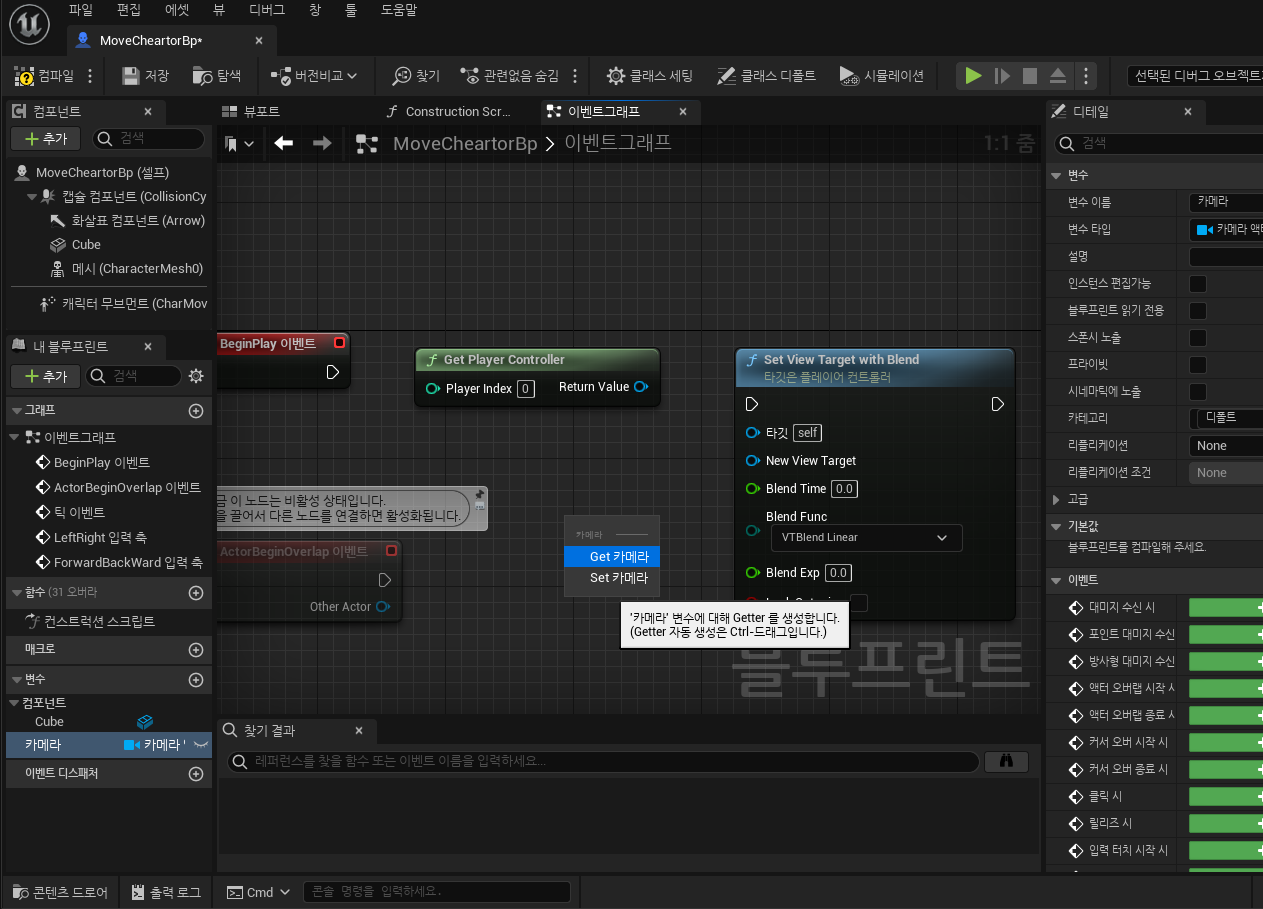Screen dimensions: 1263x909
Task: Collapse the 이벤트그래프 tree node
Action: point(14,437)
